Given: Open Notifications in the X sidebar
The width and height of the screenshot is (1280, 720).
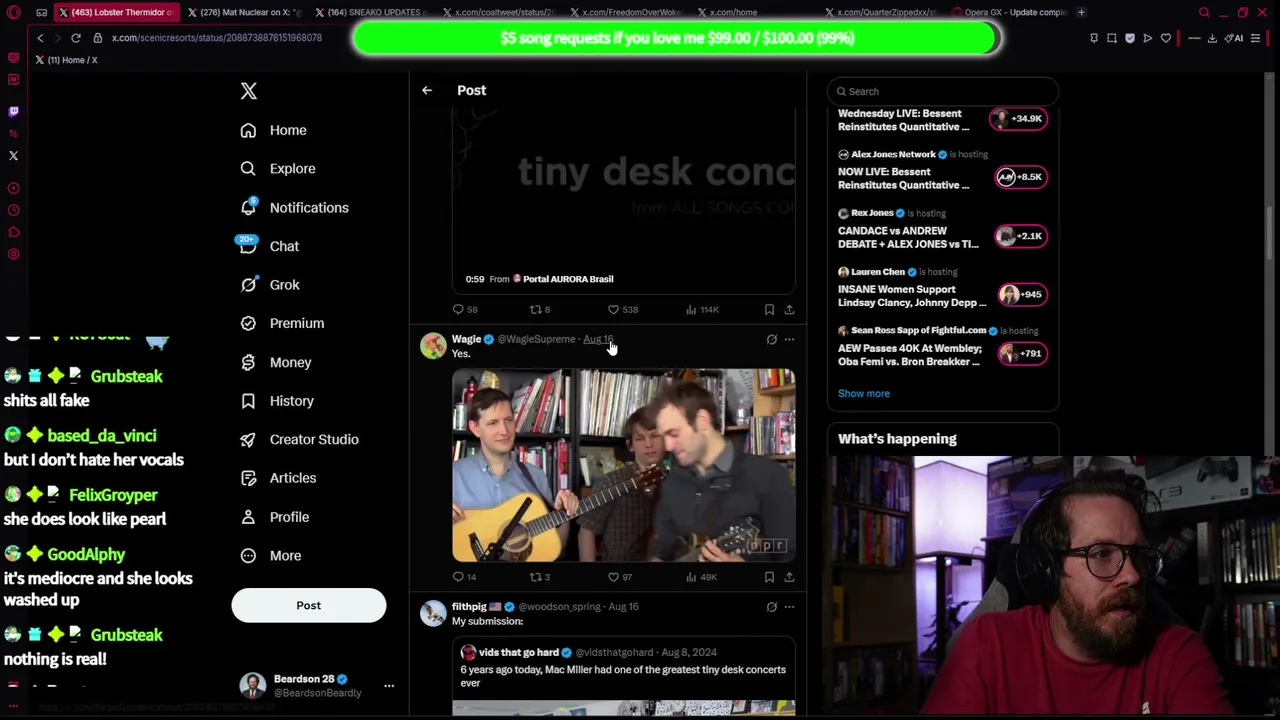Looking at the screenshot, I should click(x=295, y=207).
